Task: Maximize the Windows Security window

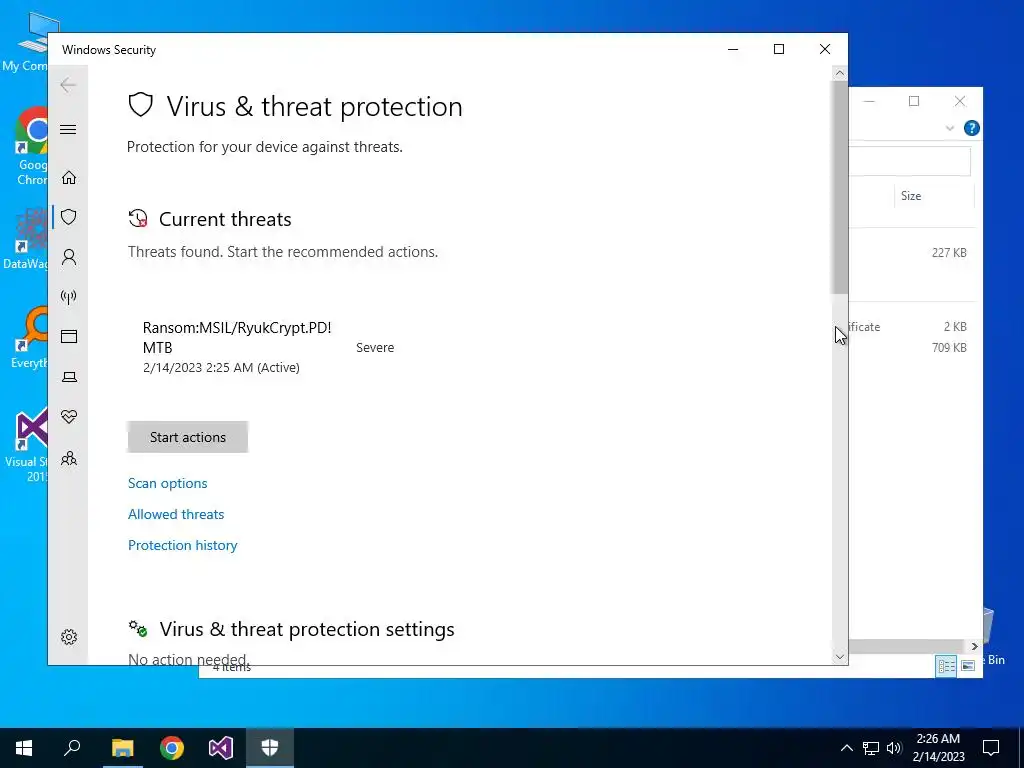Action: [x=778, y=50]
